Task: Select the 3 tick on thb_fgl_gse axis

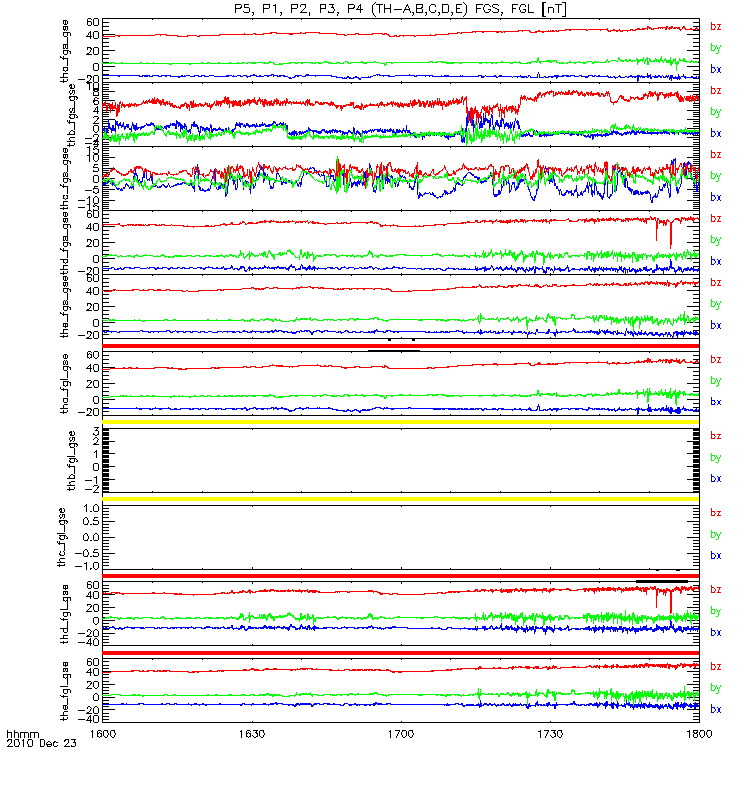Action: [x=96, y=432]
